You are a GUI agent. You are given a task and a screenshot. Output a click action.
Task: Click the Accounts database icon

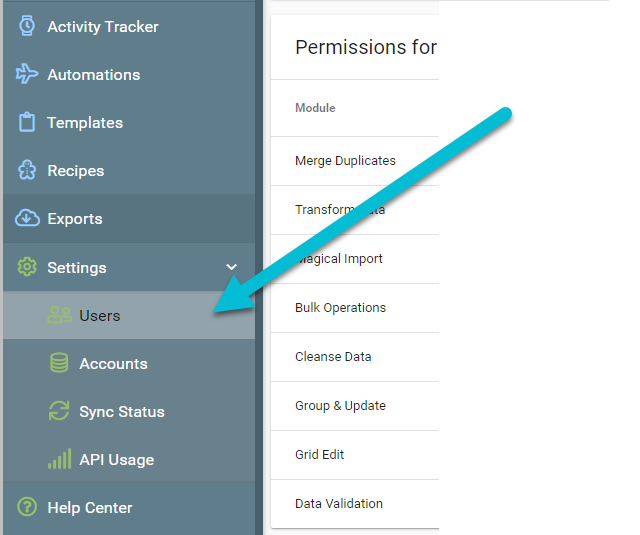pos(59,363)
